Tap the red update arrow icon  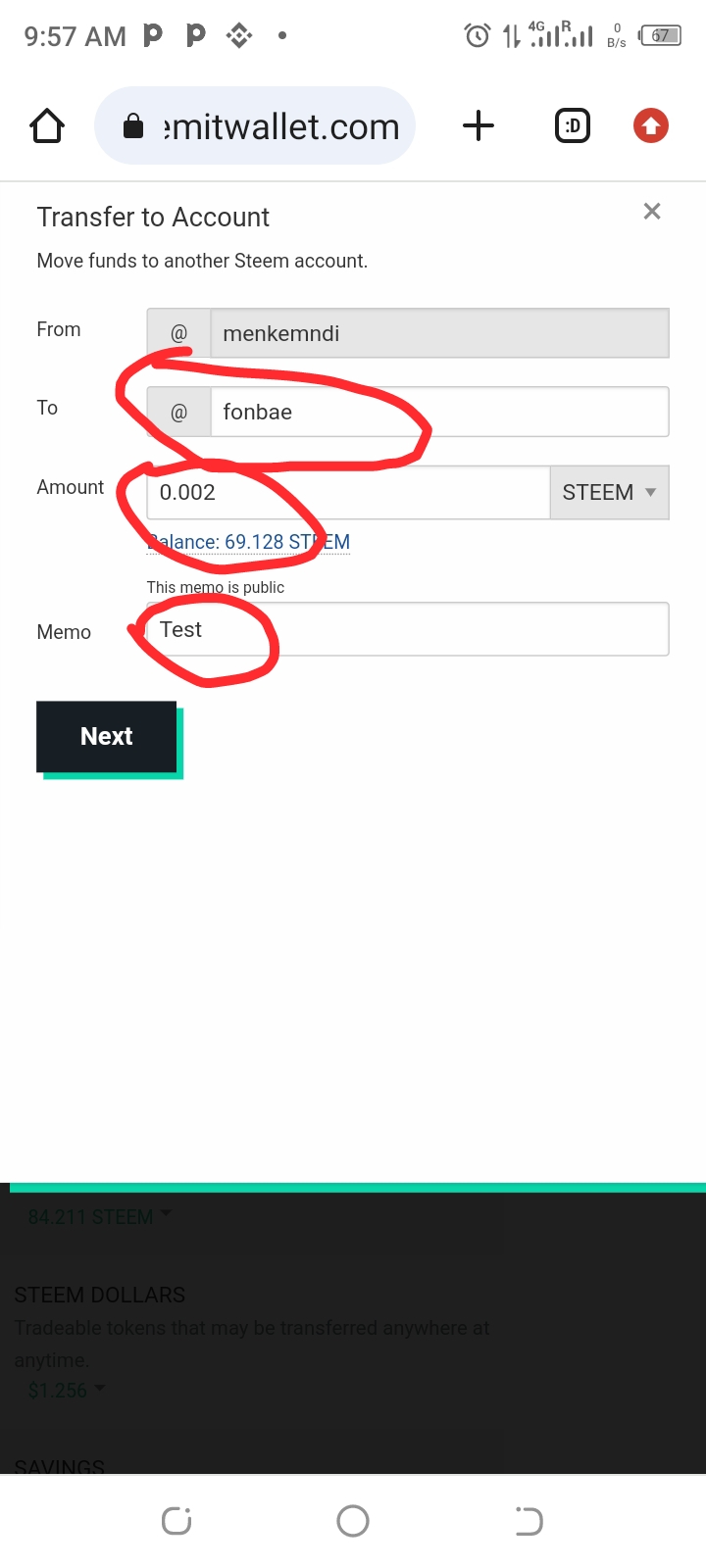(651, 125)
